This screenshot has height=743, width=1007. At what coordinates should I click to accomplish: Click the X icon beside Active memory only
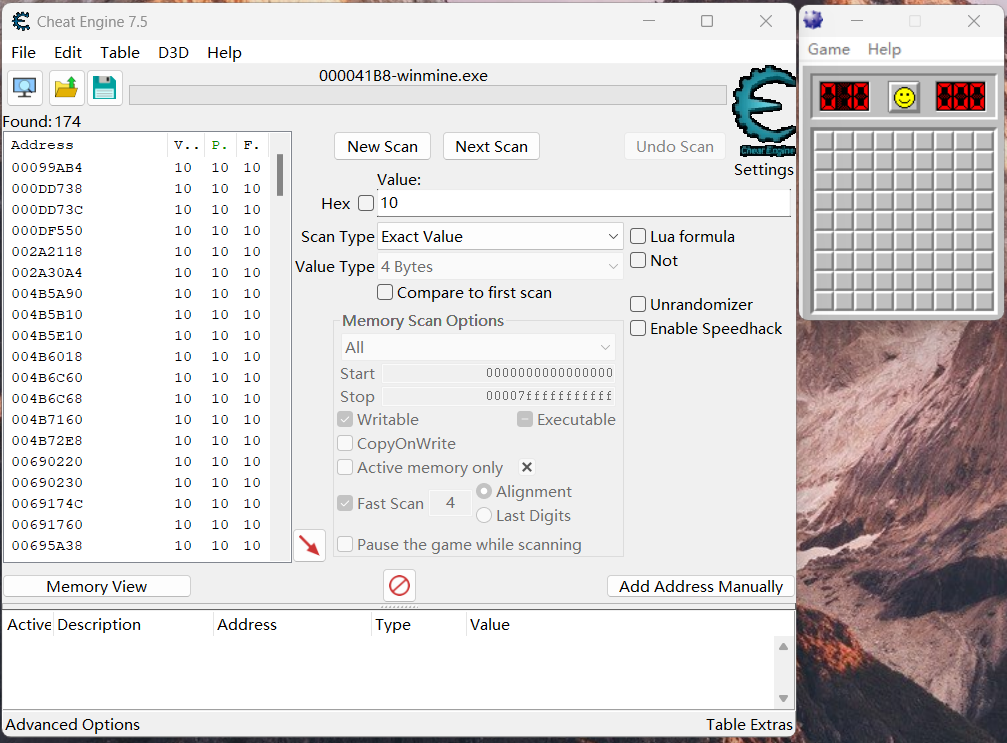pyautogui.click(x=527, y=467)
